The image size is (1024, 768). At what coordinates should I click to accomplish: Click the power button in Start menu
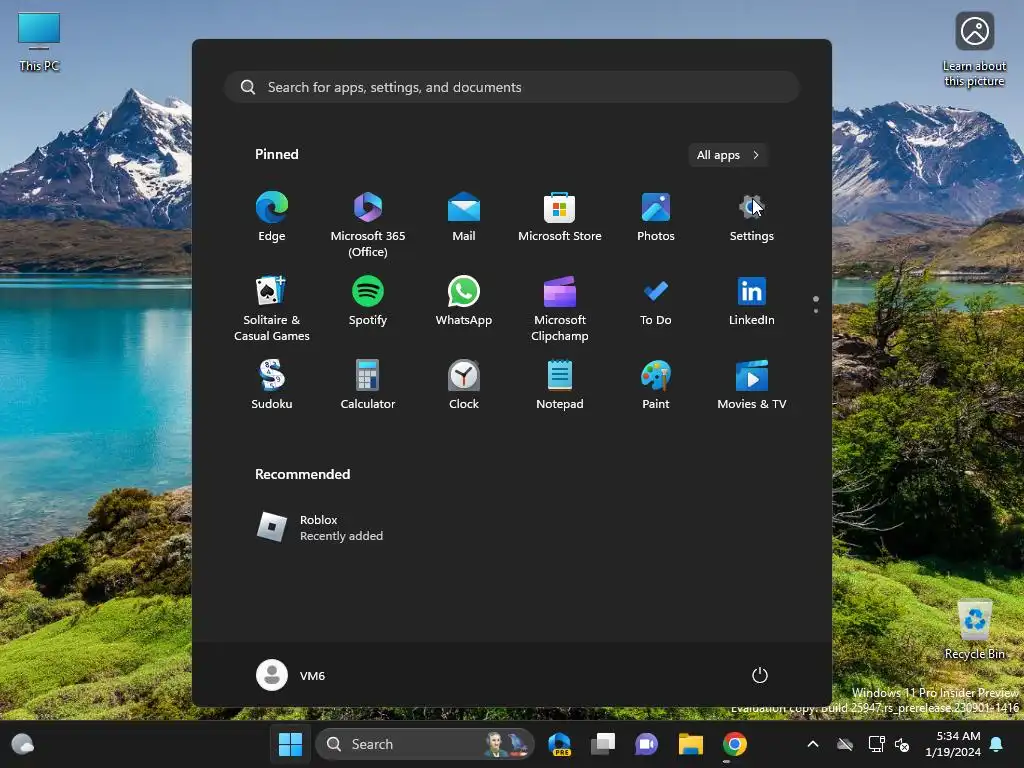pyautogui.click(x=760, y=675)
